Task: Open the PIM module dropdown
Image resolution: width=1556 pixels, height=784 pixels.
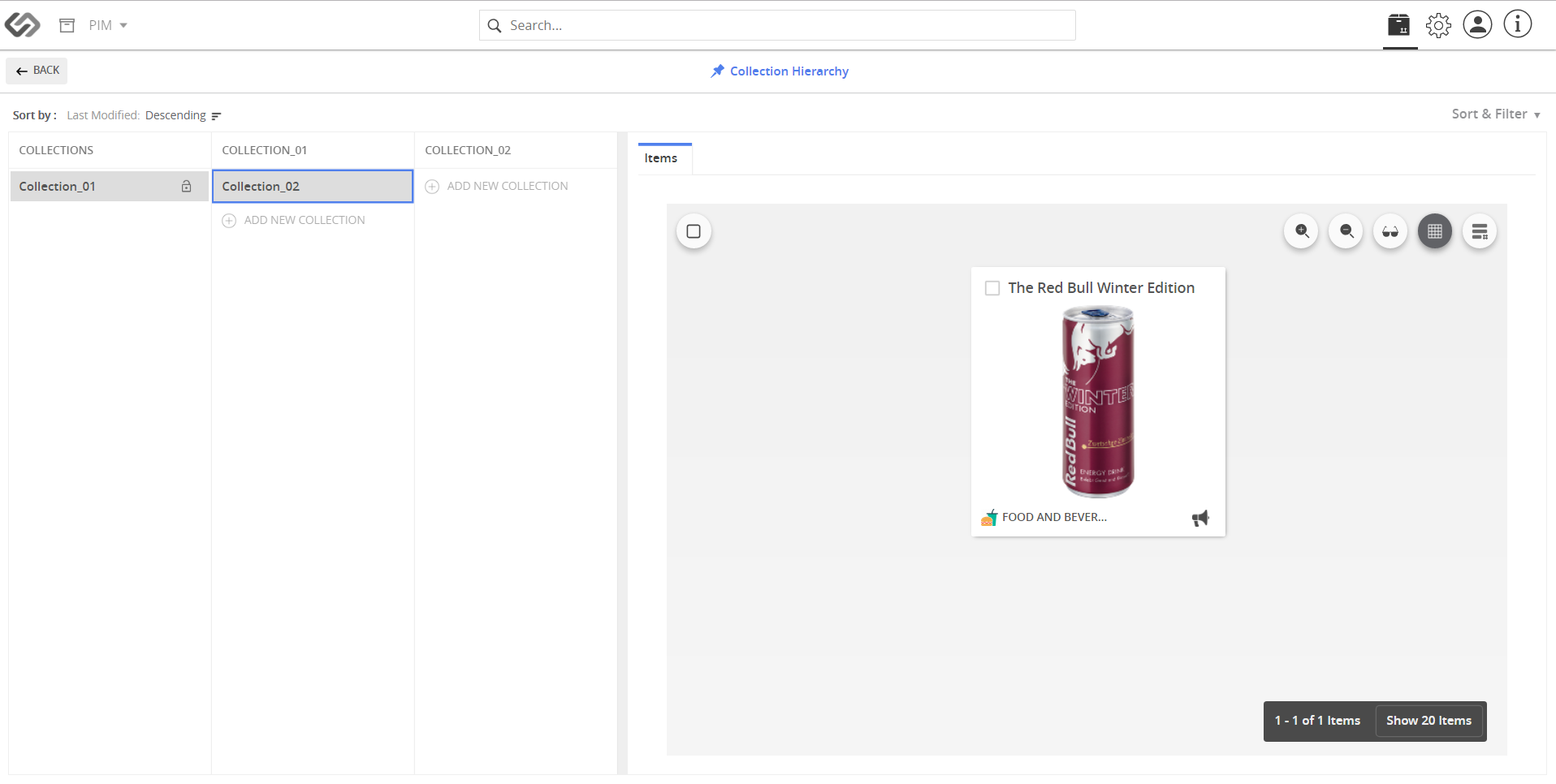Action: 107,25
